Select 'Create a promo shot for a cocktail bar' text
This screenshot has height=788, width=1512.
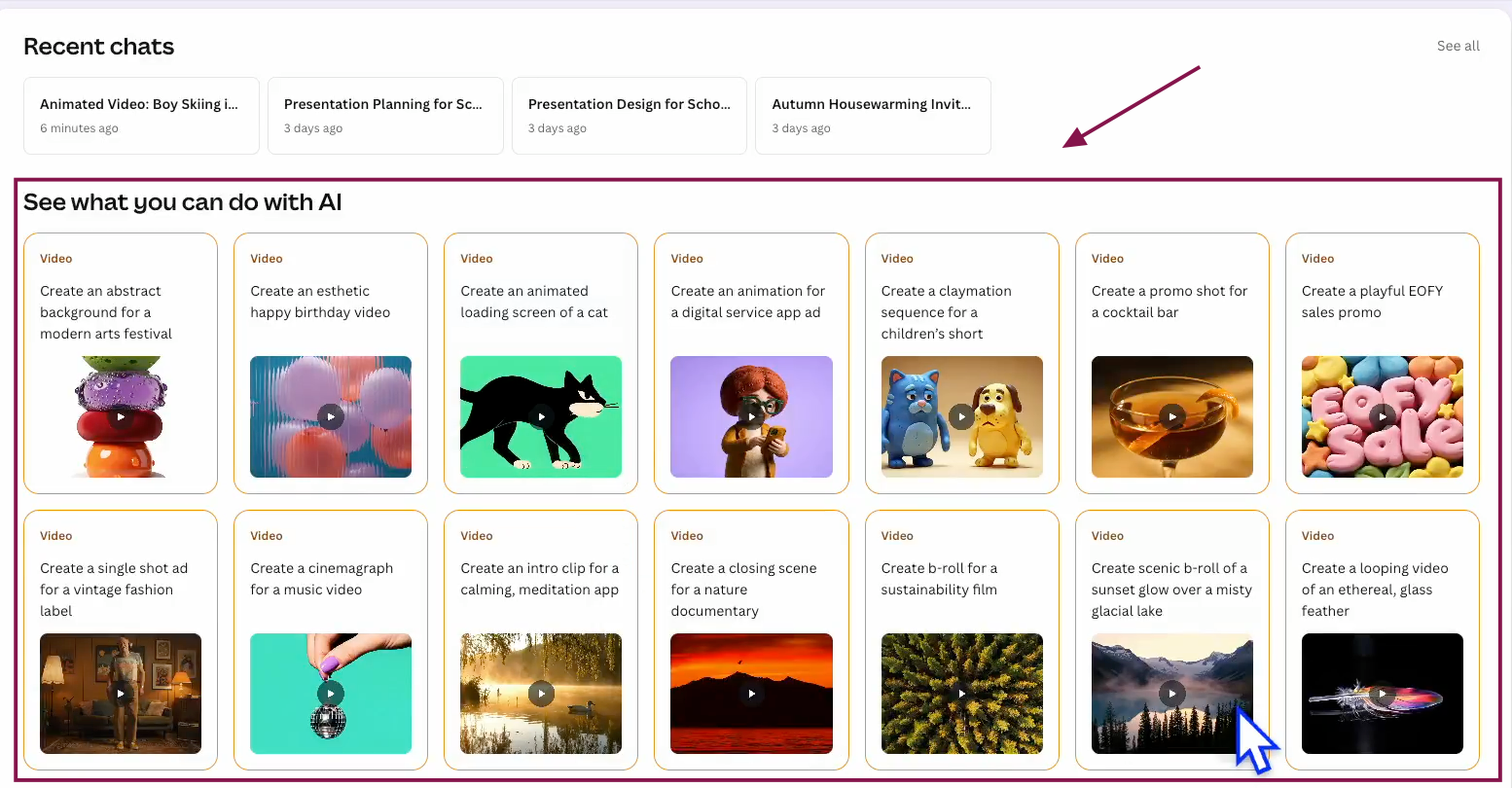click(x=1170, y=302)
